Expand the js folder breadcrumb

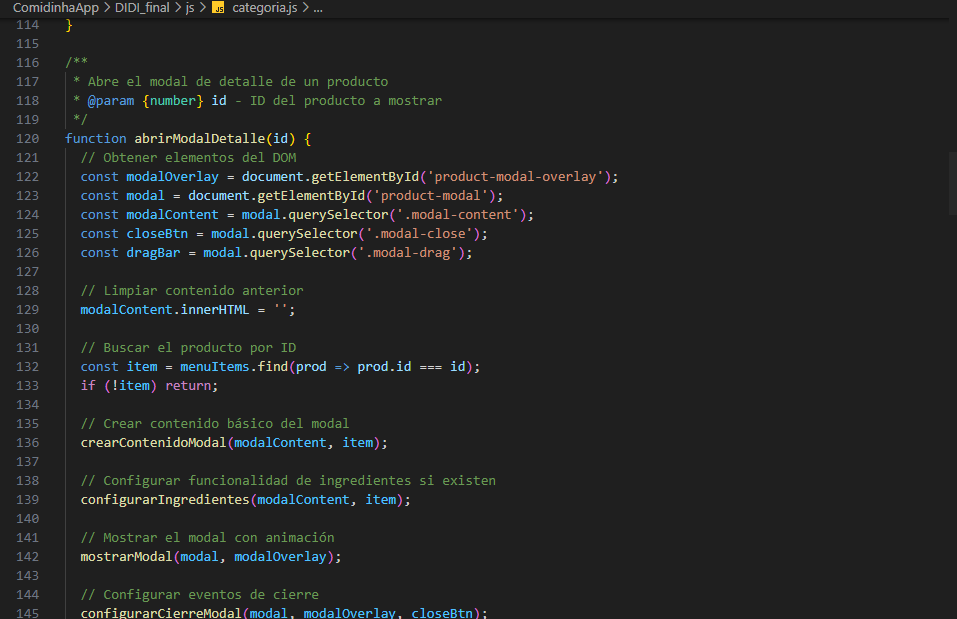189,7
